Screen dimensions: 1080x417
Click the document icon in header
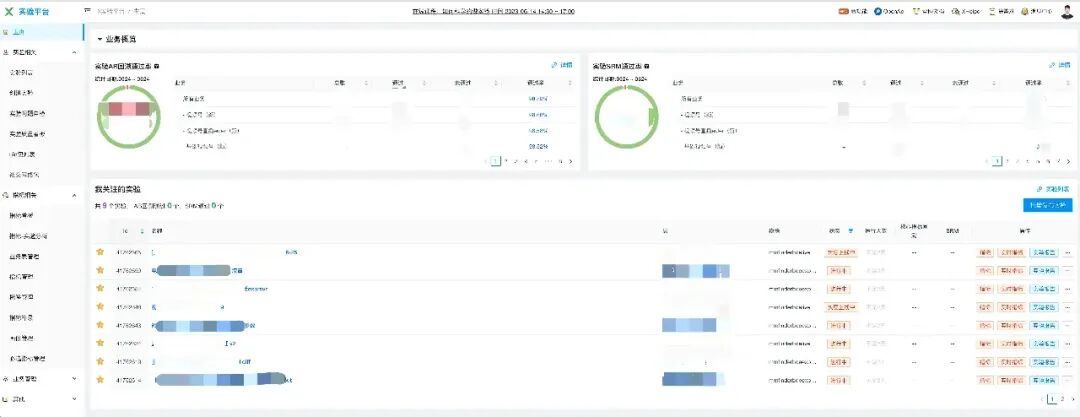click(993, 12)
